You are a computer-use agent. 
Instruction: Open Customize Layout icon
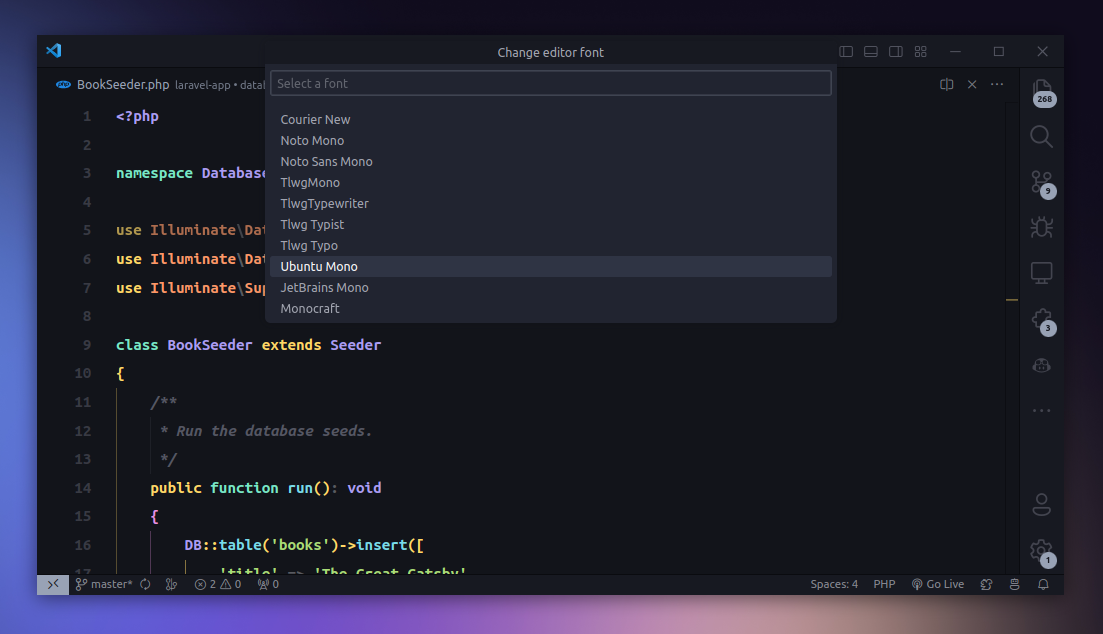pyautogui.click(x=921, y=51)
